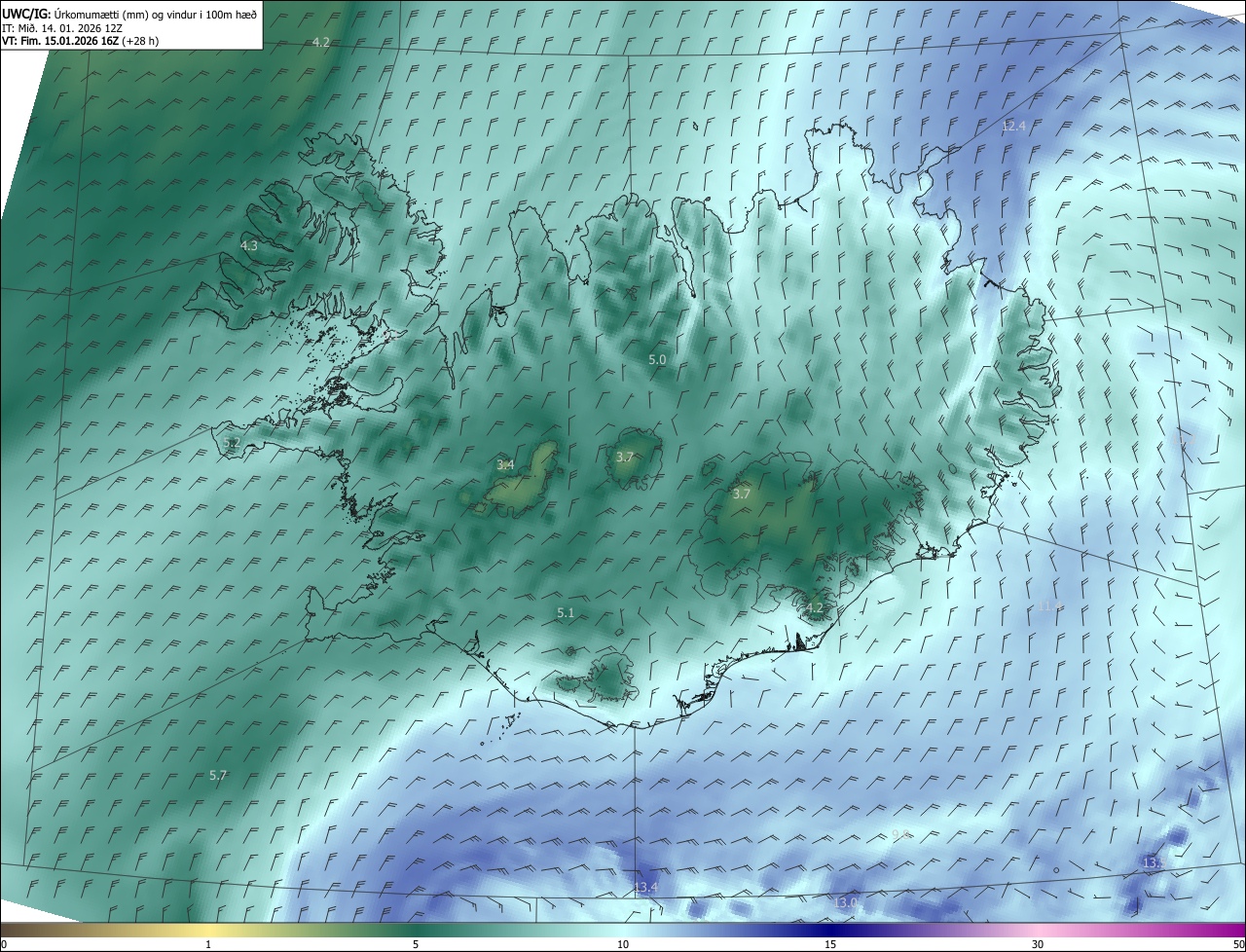Image resolution: width=1246 pixels, height=952 pixels.
Task: Click the colour bar tick labelled 50
Action: [x=1238, y=944]
